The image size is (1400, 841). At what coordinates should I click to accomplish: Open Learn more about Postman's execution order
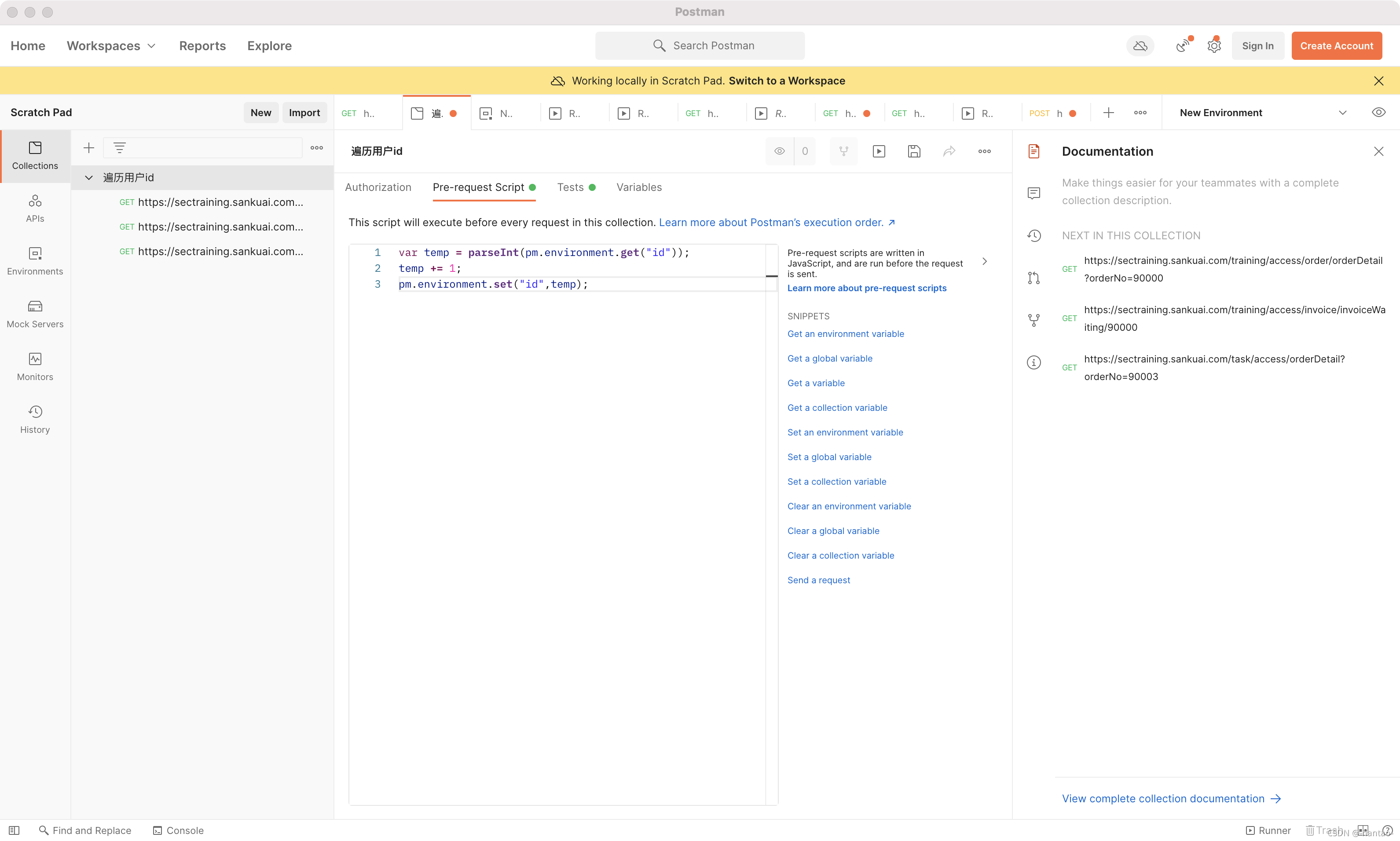(x=777, y=222)
